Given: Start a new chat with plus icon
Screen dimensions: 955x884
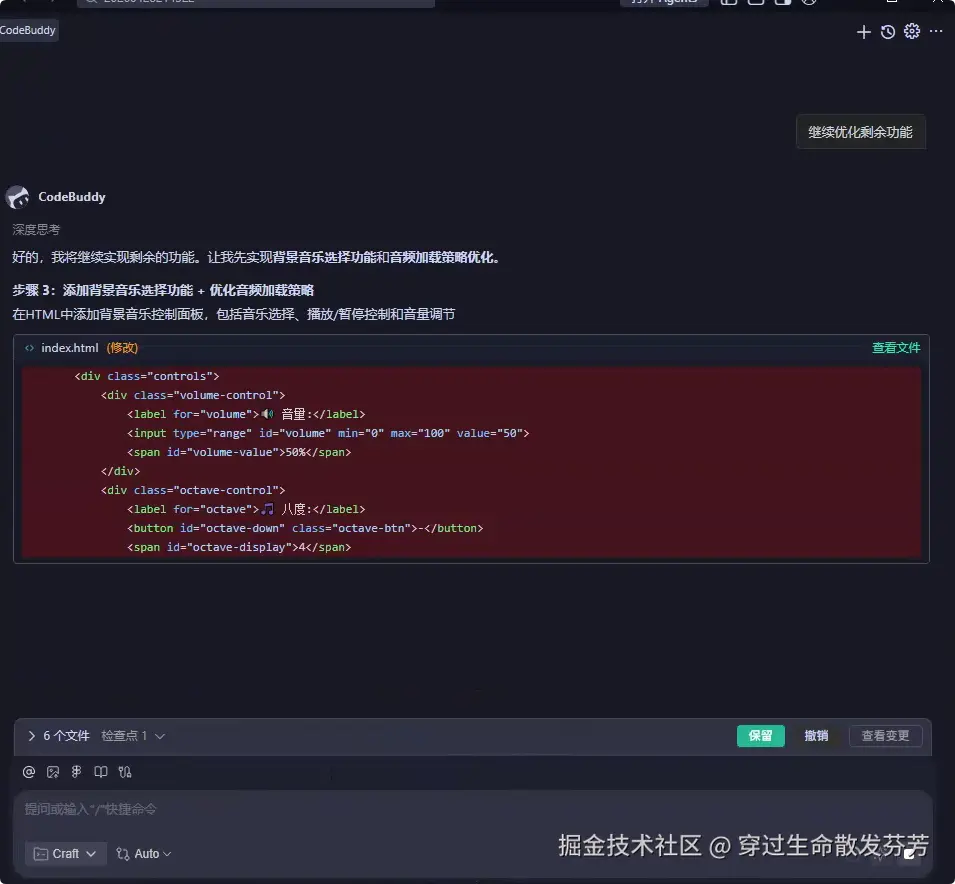Looking at the screenshot, I should (863, 32).
